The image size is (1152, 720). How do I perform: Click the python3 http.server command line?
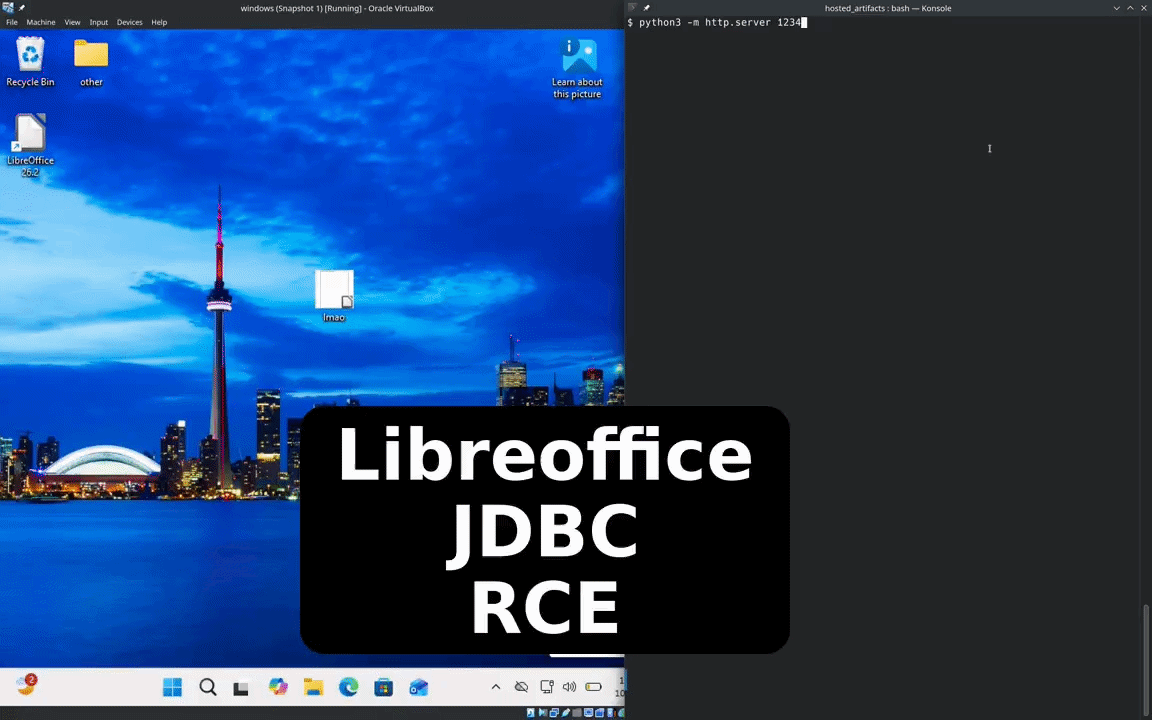(719, 23)
